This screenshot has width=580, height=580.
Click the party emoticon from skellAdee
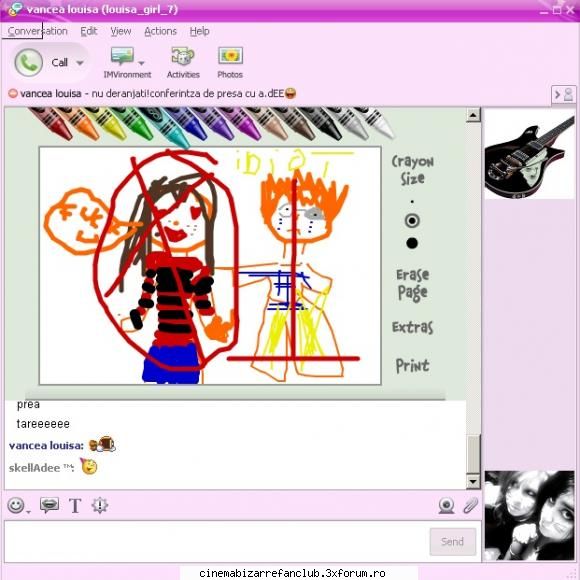(89, 466)
